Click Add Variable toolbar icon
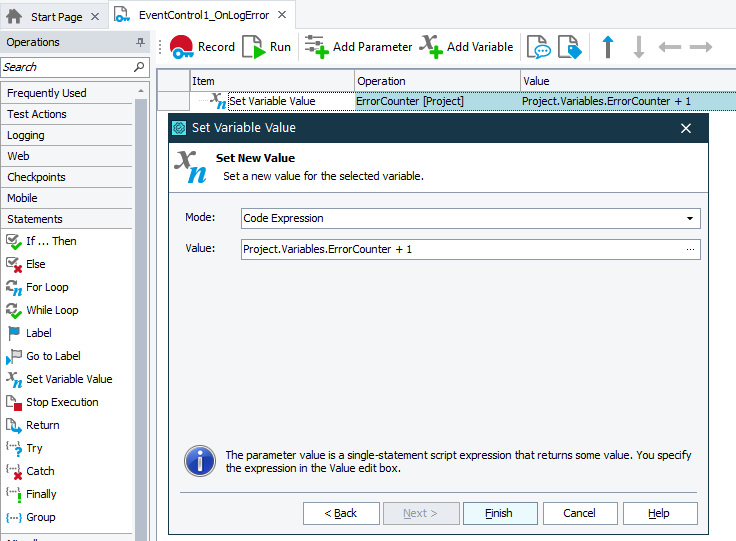 point(467,47)
